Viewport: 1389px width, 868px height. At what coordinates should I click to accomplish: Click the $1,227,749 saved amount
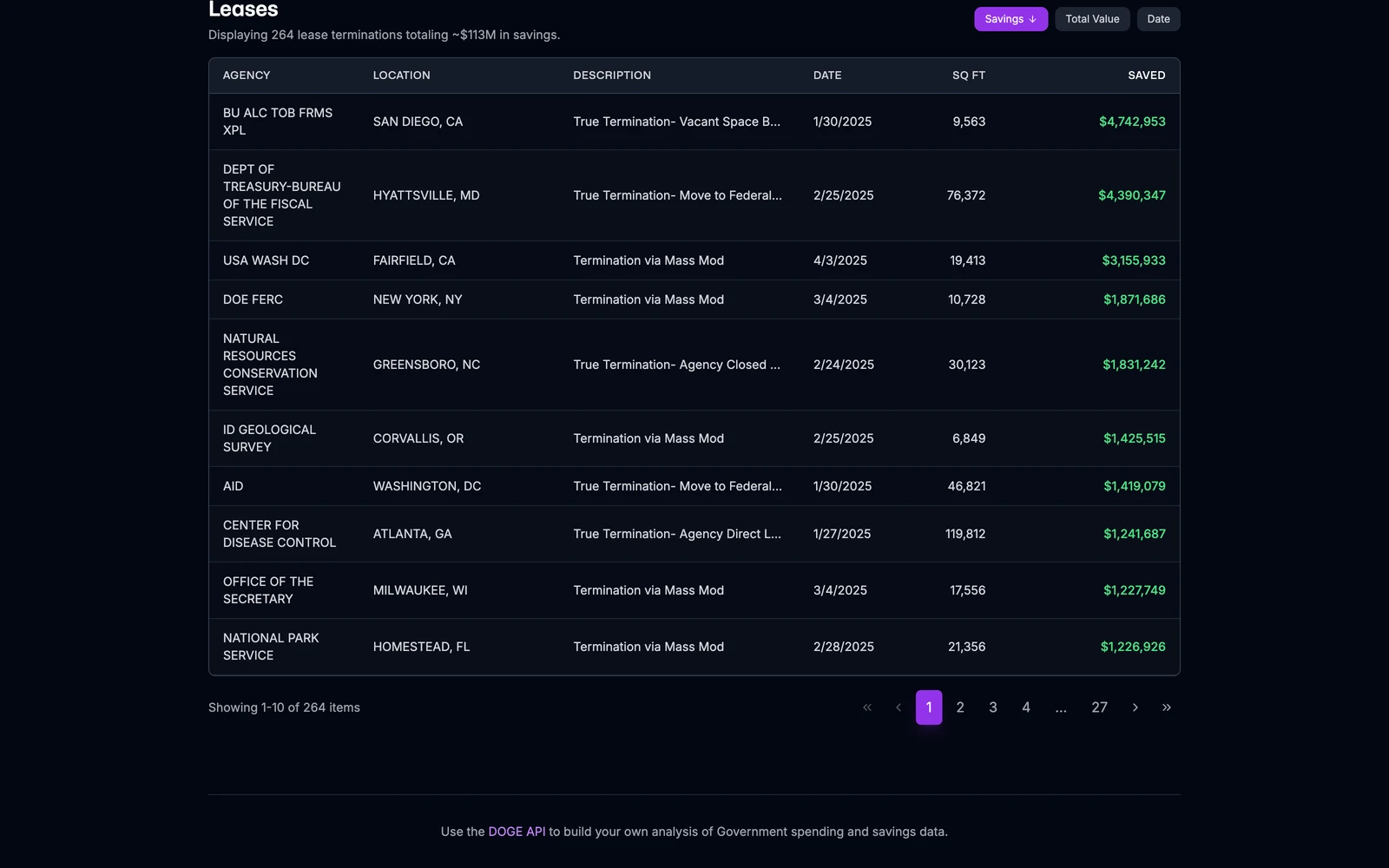1135,590
